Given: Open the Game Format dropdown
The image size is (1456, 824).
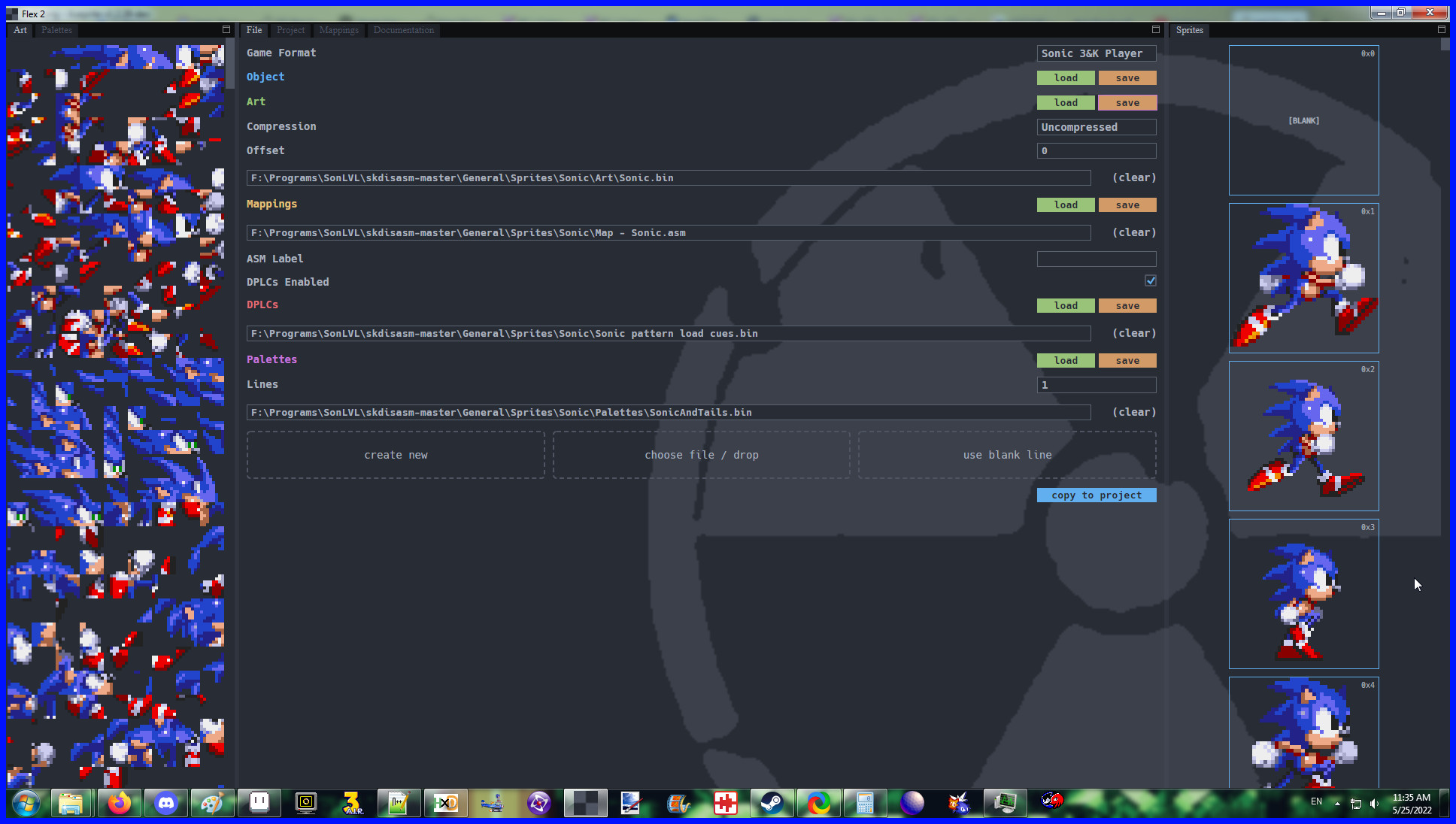Looking at the screenshot, I should [1097, 53].
